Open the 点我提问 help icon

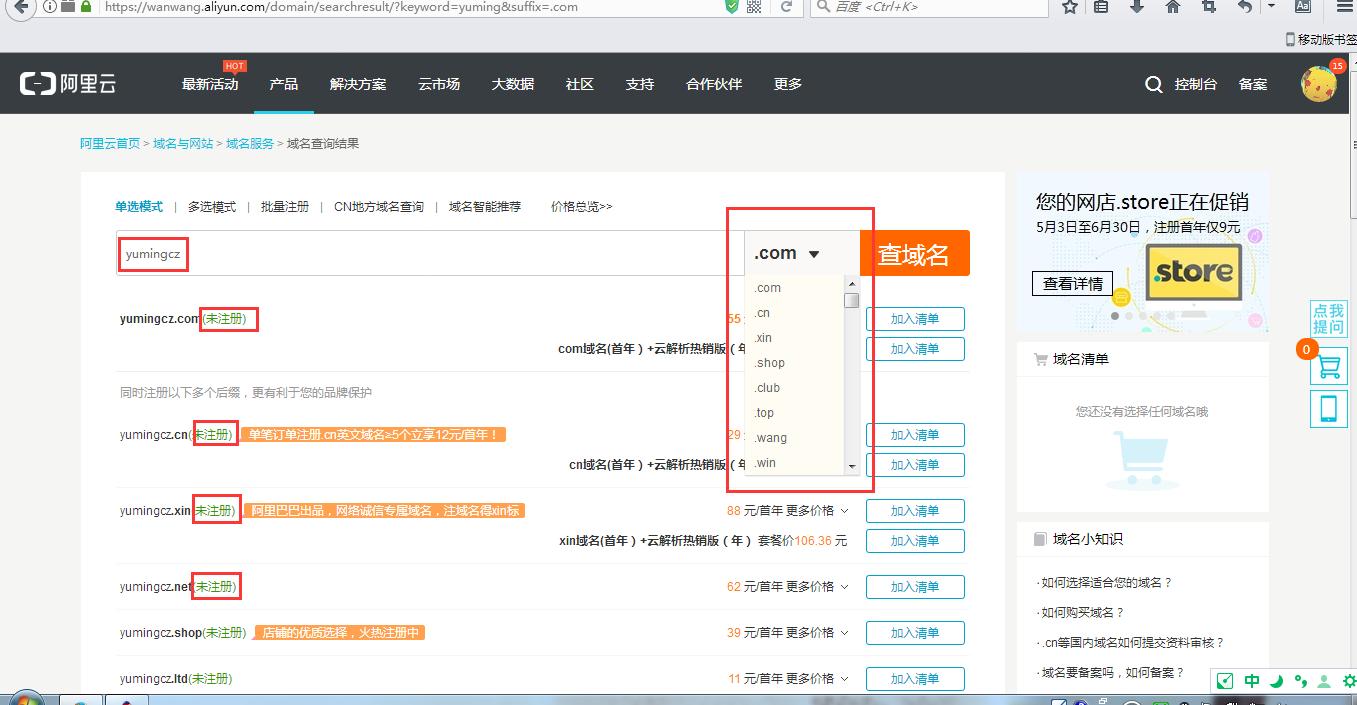point(1328,318)
